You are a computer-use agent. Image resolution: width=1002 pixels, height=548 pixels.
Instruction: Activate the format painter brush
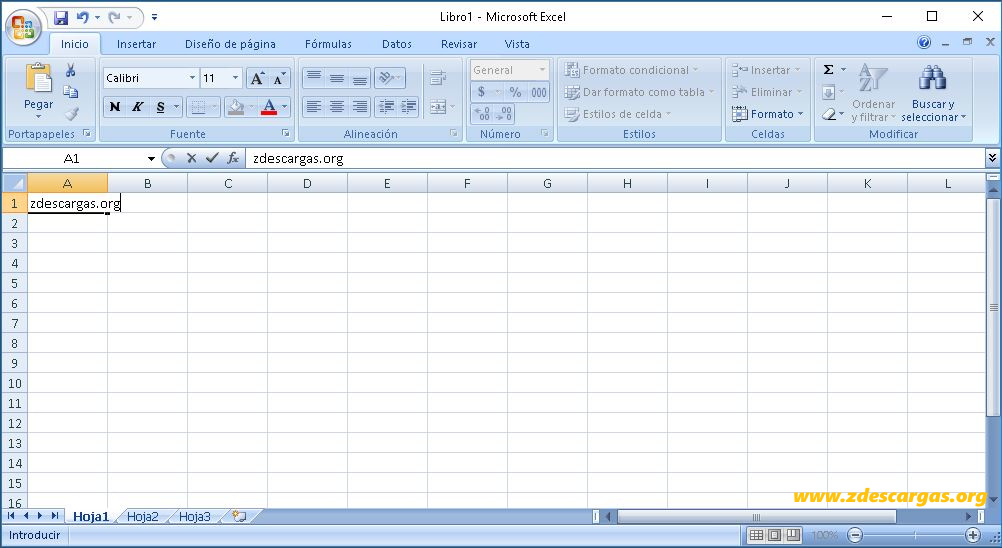[x=71, y=114]
